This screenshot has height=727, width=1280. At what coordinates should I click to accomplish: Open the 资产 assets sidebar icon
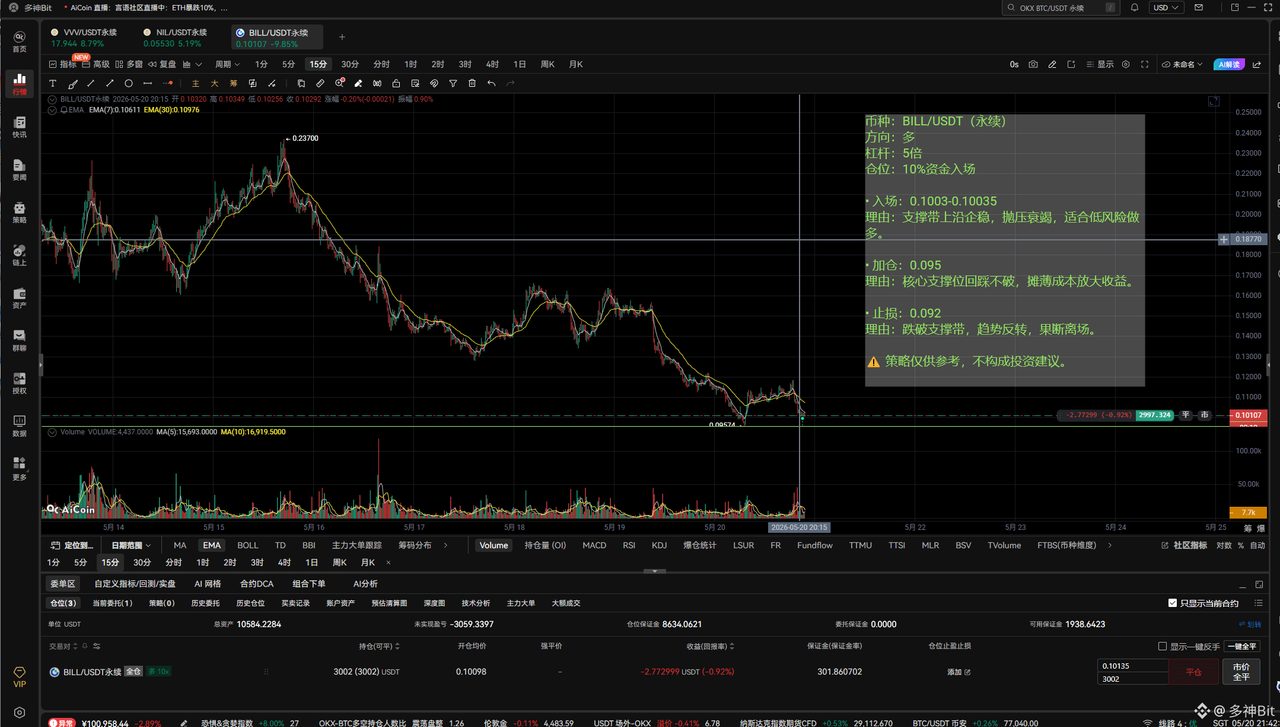pyautogui.click(x=19, y=298)
